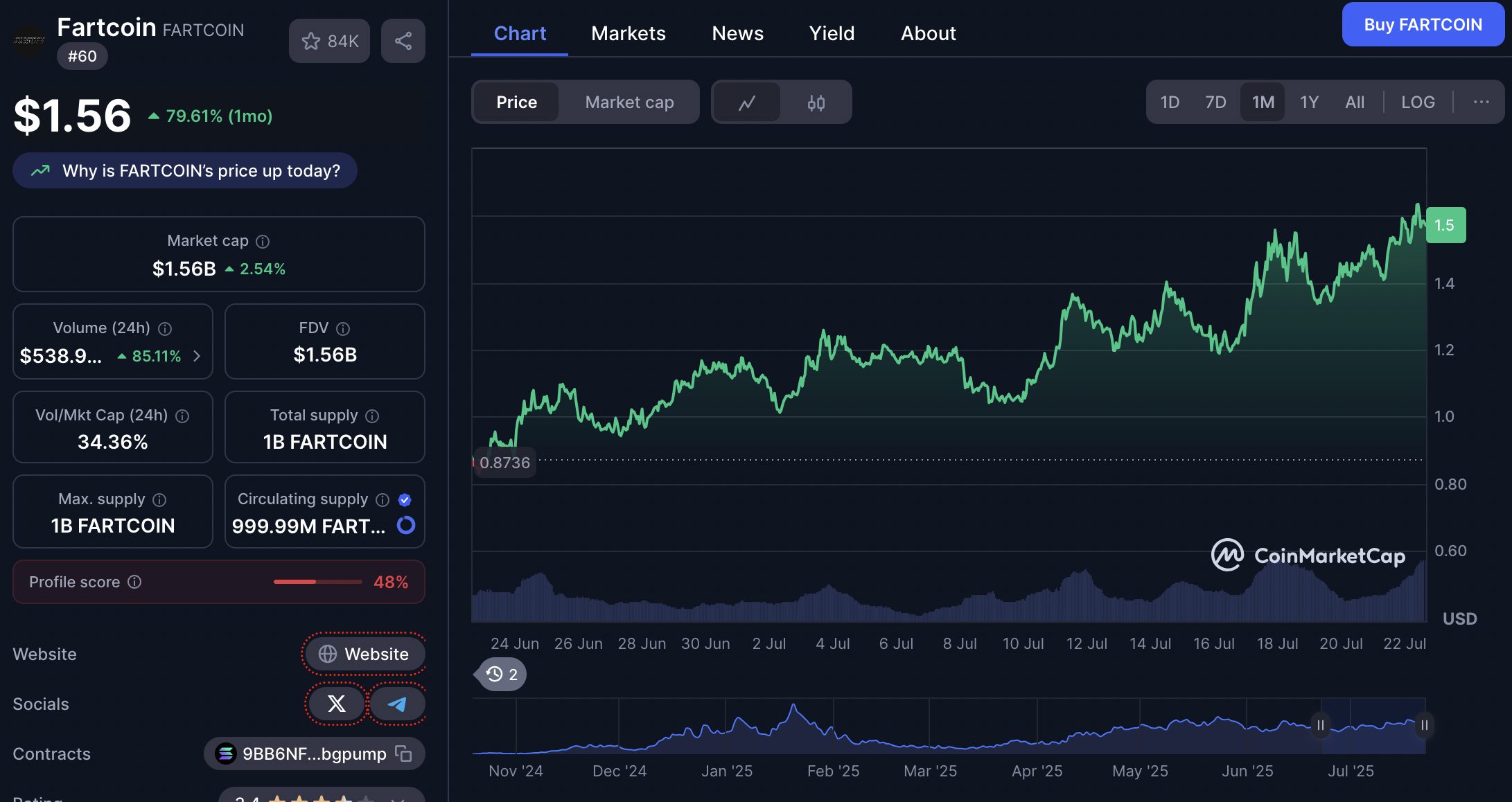Viewport: 1512px width, 802px height.
Task: Click the FDV info icon
Action: coord(343,329)
